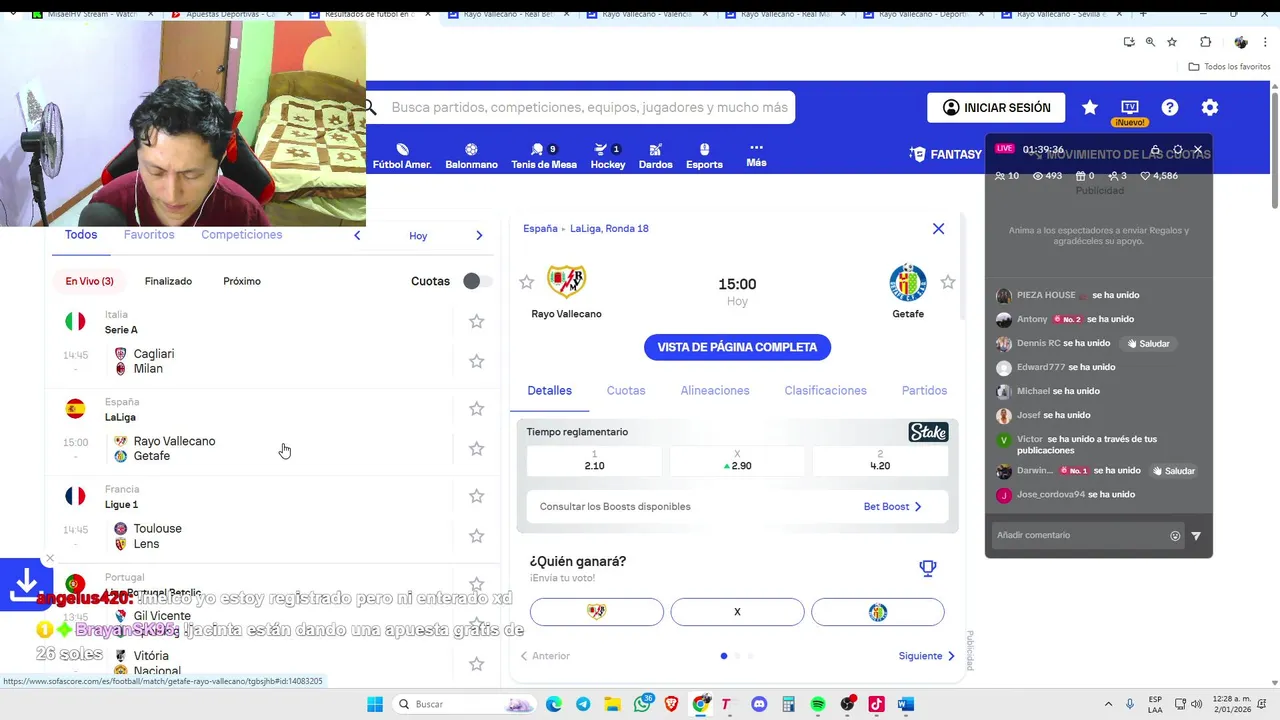Open the Balonmano sport category
The image size is (1280, 720).
[471, 156]
